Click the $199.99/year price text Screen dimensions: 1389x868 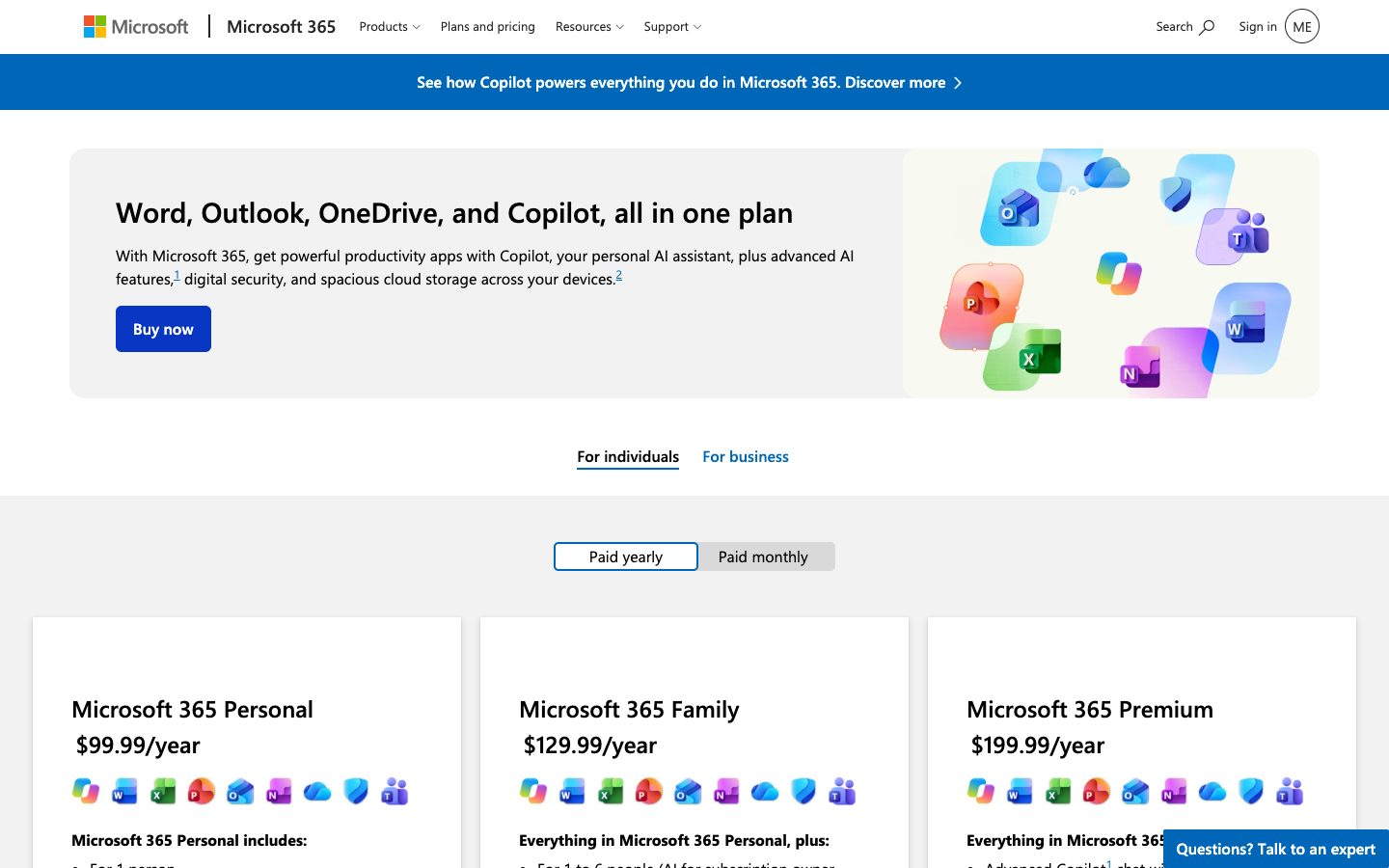(1038, 746)
